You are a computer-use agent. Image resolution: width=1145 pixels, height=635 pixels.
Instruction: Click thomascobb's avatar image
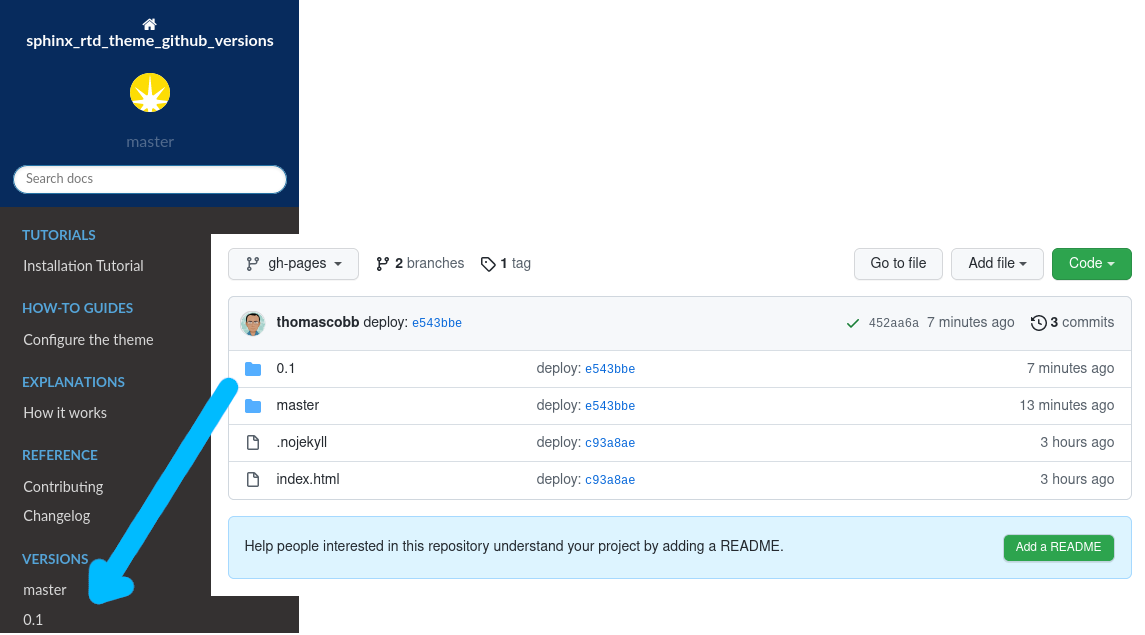pyautogui.click(x=253, y=323)
